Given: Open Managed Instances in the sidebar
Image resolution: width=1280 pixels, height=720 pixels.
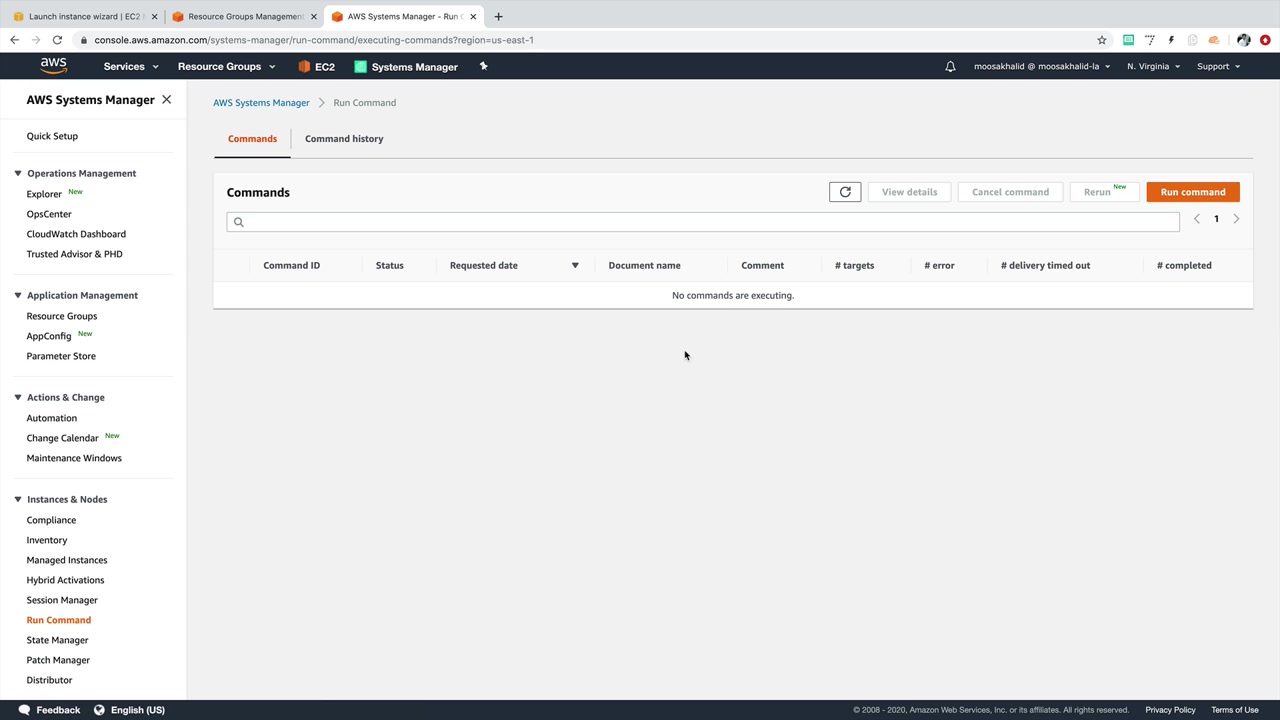Looking at the screenshot, I should pyautogui.click(x=67, y=560).
